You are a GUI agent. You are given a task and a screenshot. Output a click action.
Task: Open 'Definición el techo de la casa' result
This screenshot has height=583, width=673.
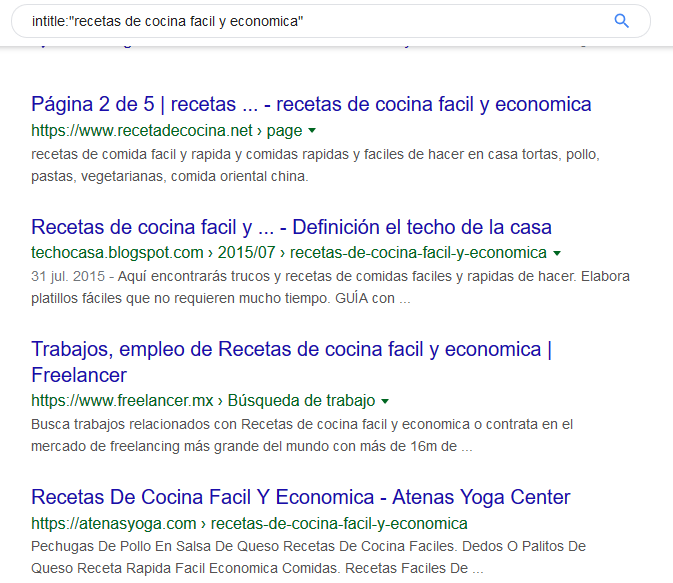(x=291, y=227)
